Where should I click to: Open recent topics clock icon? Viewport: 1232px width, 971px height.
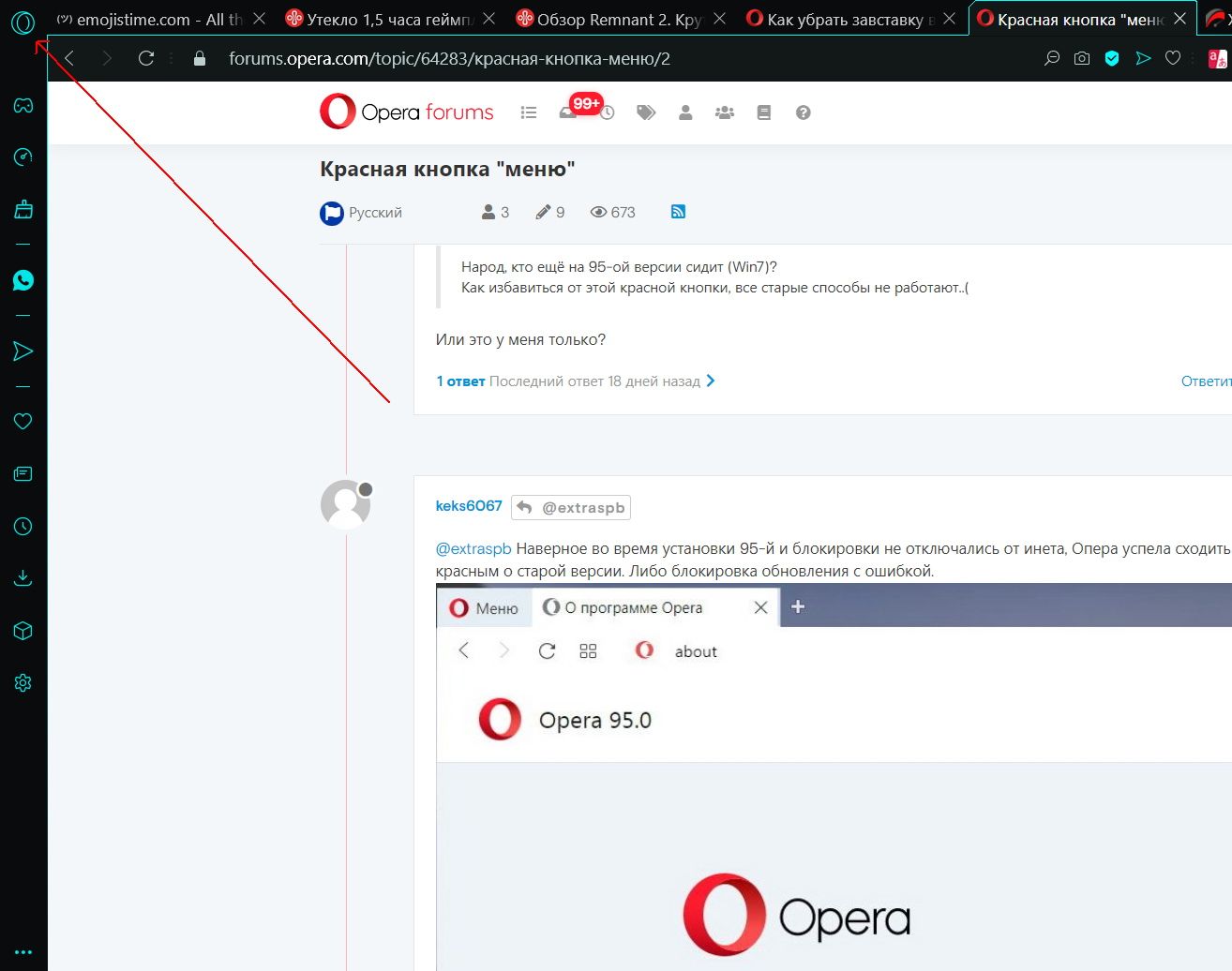[608, 113]
